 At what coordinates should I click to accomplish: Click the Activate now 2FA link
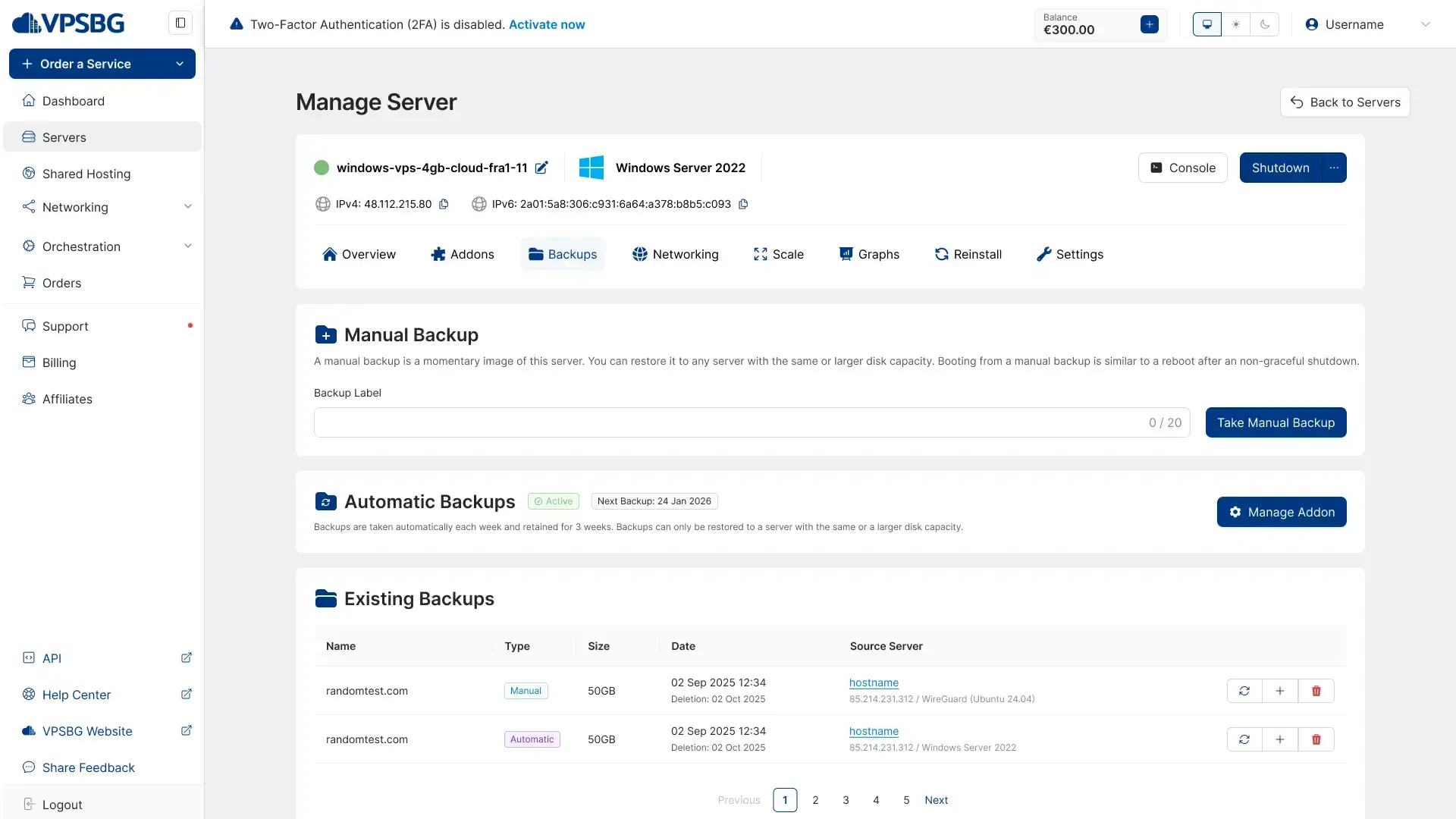(547, 24)
